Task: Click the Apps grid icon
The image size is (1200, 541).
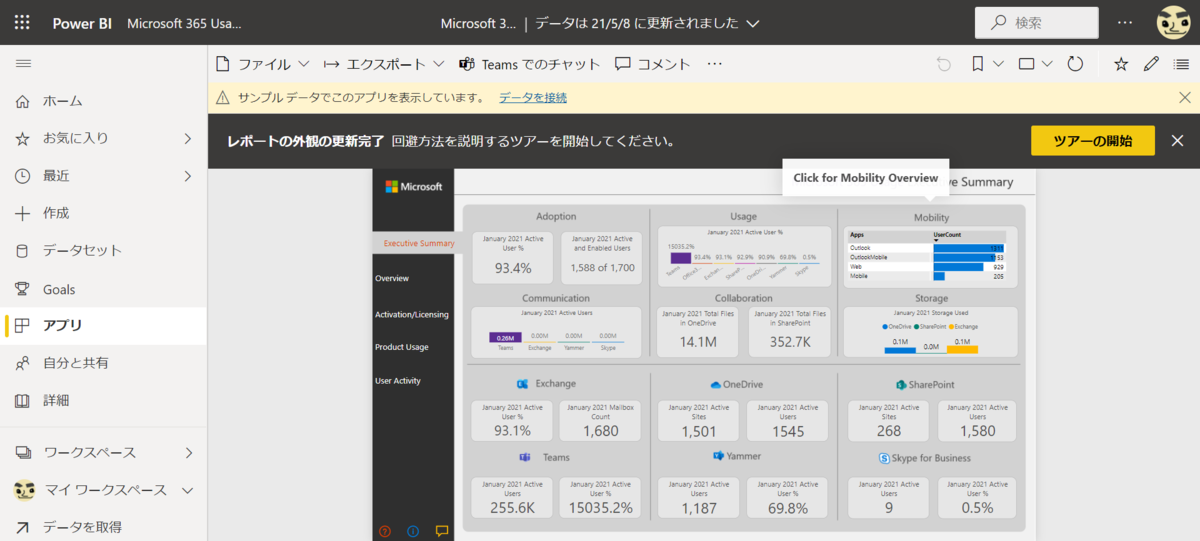Action: [23, 325]
